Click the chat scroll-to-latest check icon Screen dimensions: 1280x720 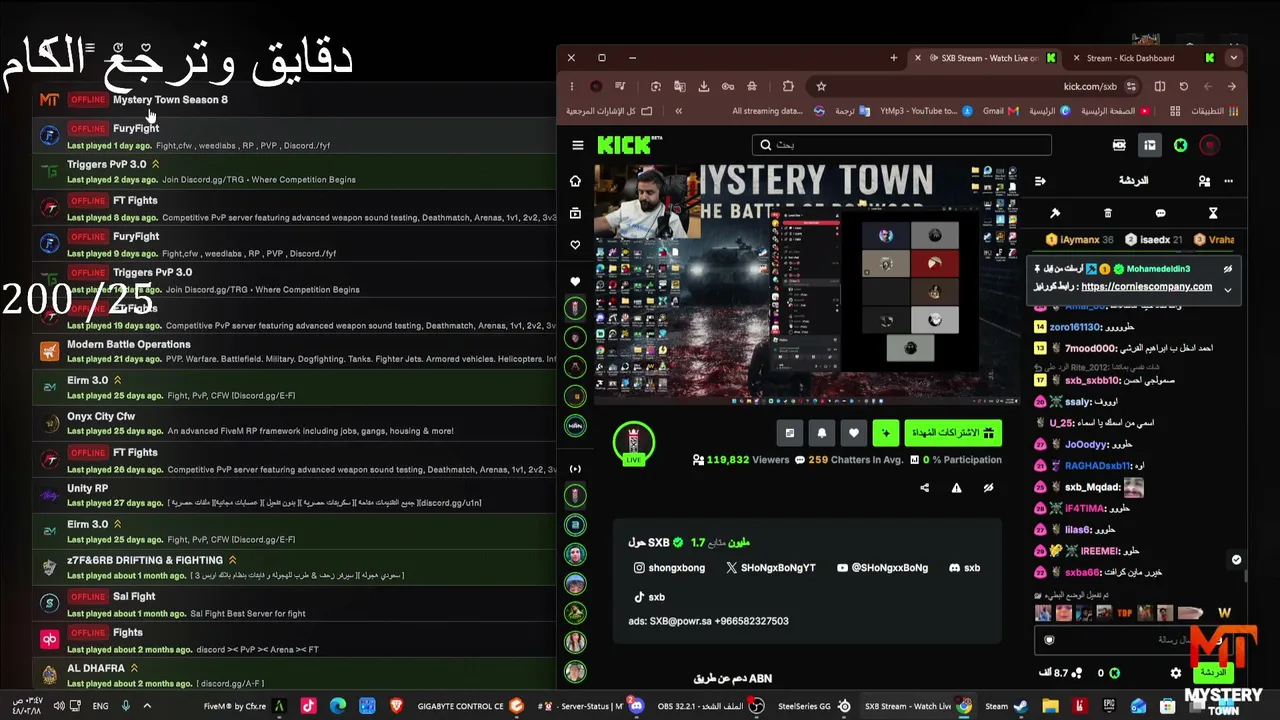[1236, 560]
